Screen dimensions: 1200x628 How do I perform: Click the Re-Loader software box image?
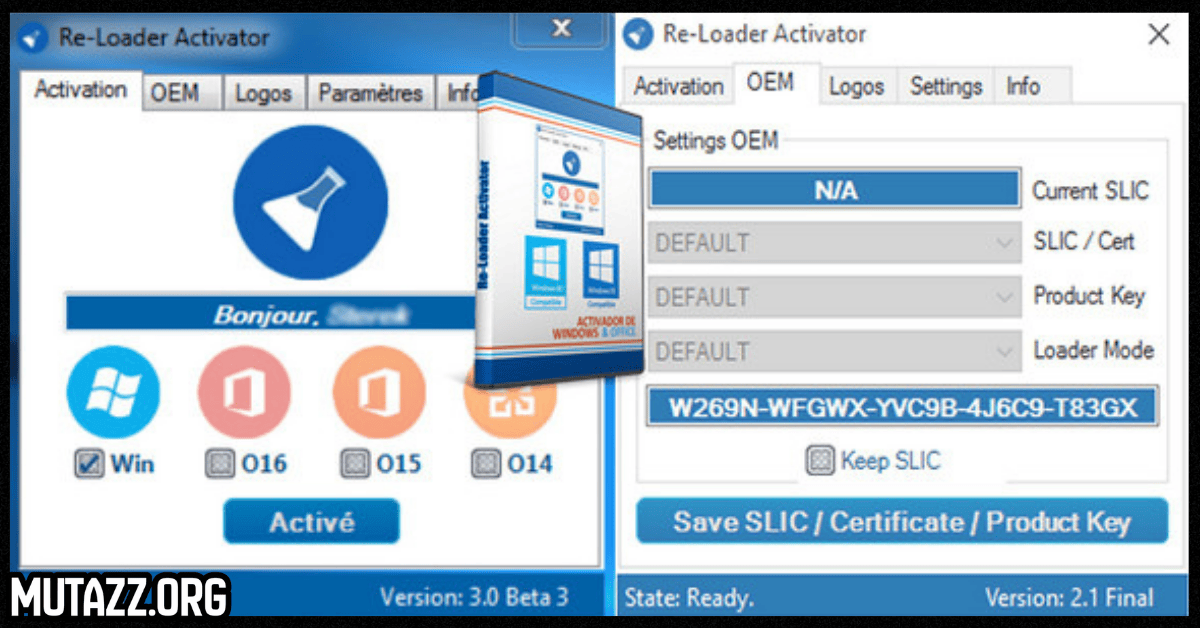558,230
